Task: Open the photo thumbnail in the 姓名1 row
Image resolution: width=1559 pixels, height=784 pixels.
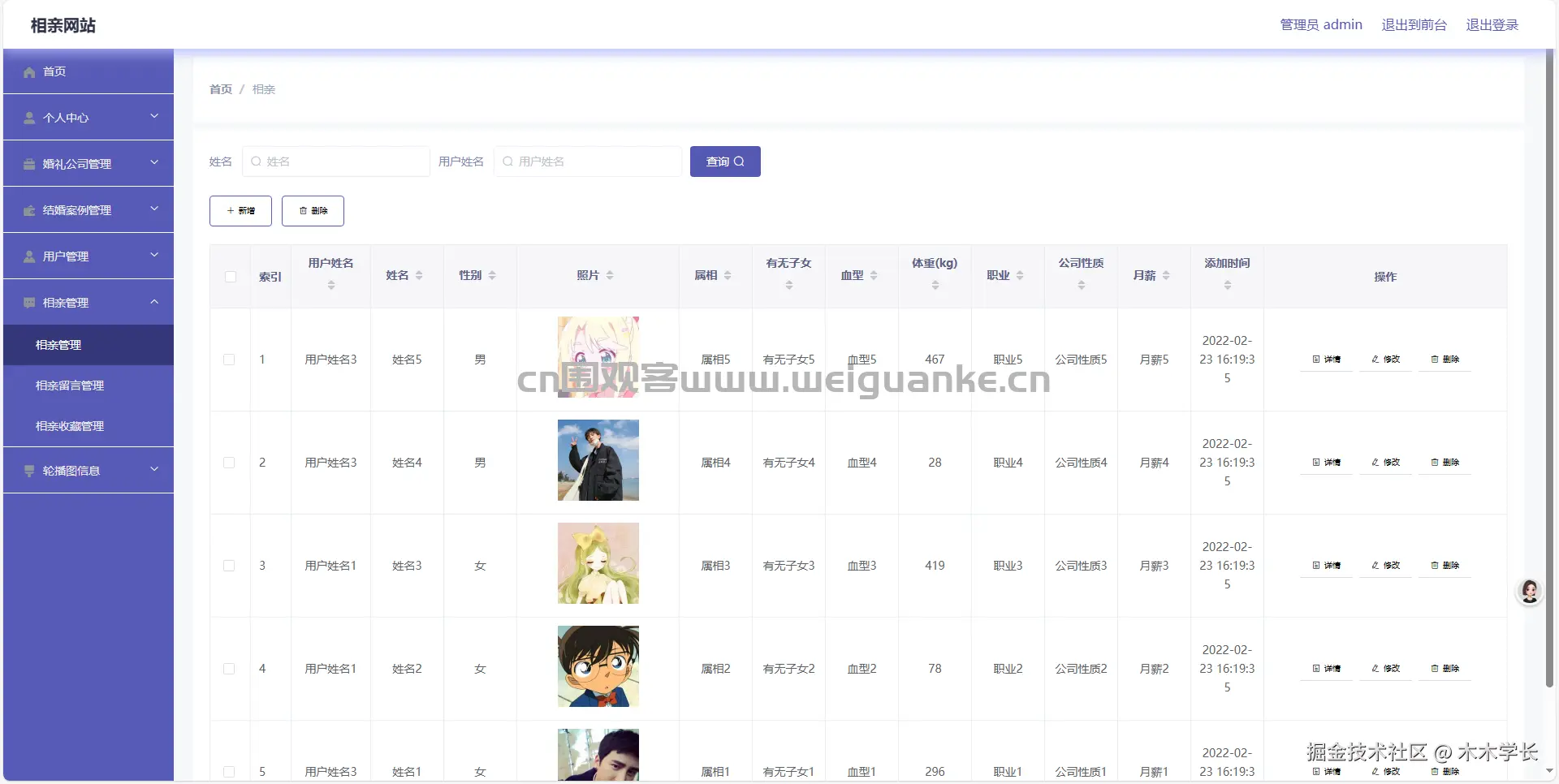Action: tap(598, 755)
